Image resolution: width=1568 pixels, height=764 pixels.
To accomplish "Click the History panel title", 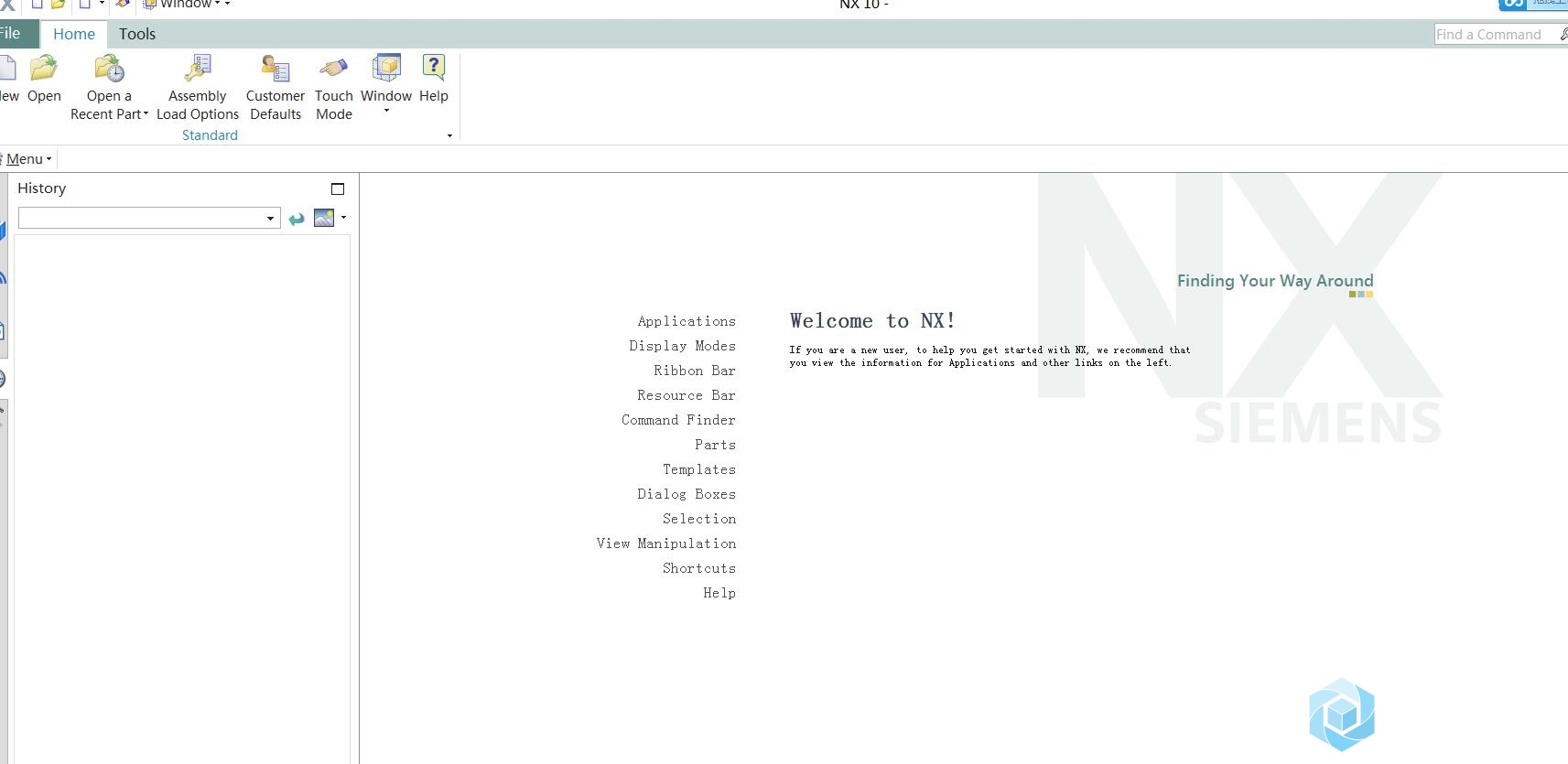I will point(42,188).
